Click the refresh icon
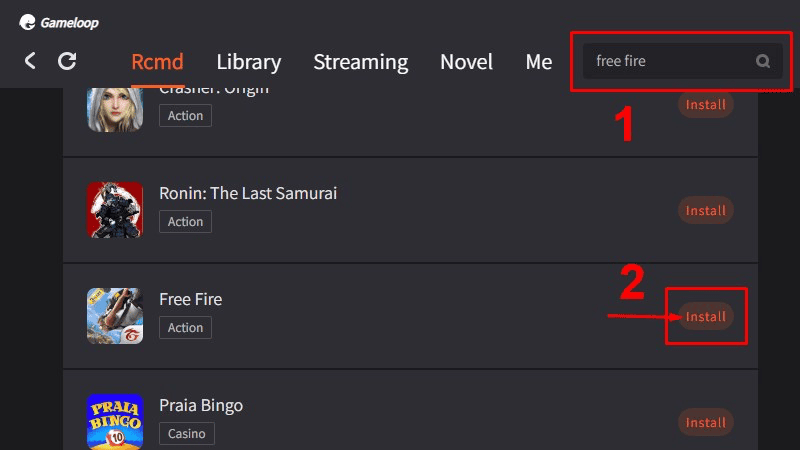The height and width of the screenshot is (450, 800). coord(67,61)
